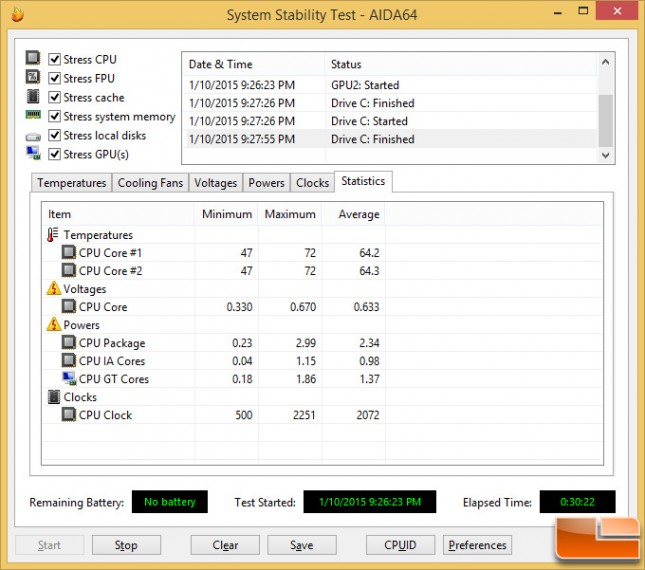The image size is (645, 570).
Task: Click the CPU chip icon beside Stress CPU
Action: [x=33, y=58]
